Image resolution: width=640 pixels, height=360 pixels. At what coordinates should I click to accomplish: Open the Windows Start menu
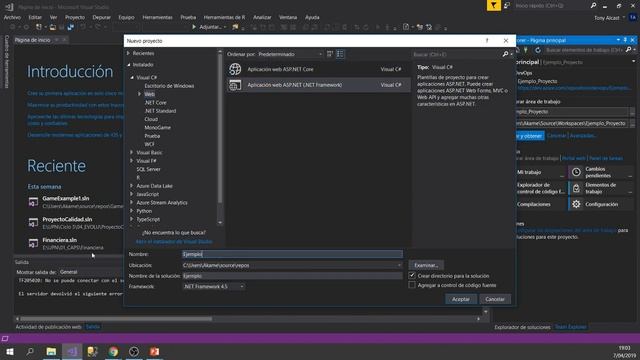(x=10, y=351)
